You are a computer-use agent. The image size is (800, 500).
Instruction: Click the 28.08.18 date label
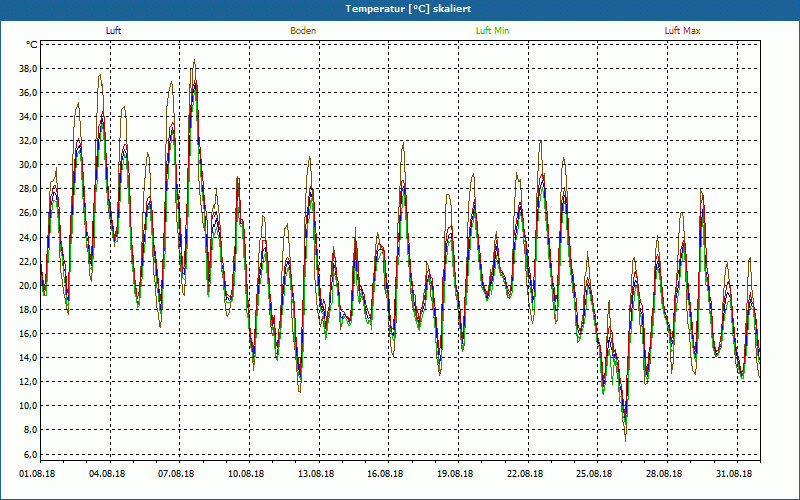(x=664, y=474)
